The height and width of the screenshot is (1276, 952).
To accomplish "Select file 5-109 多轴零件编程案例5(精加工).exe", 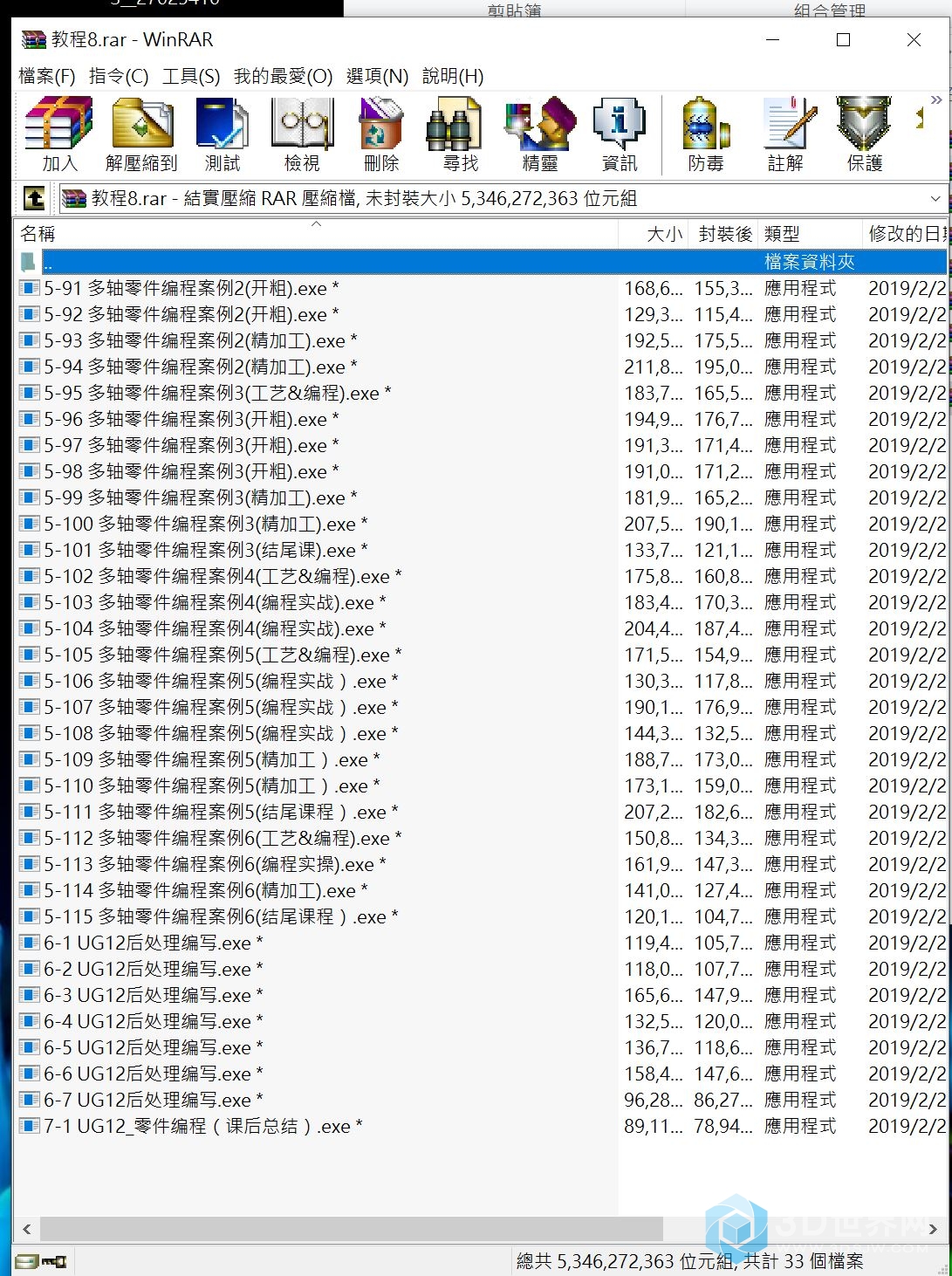I will [482, 759].
